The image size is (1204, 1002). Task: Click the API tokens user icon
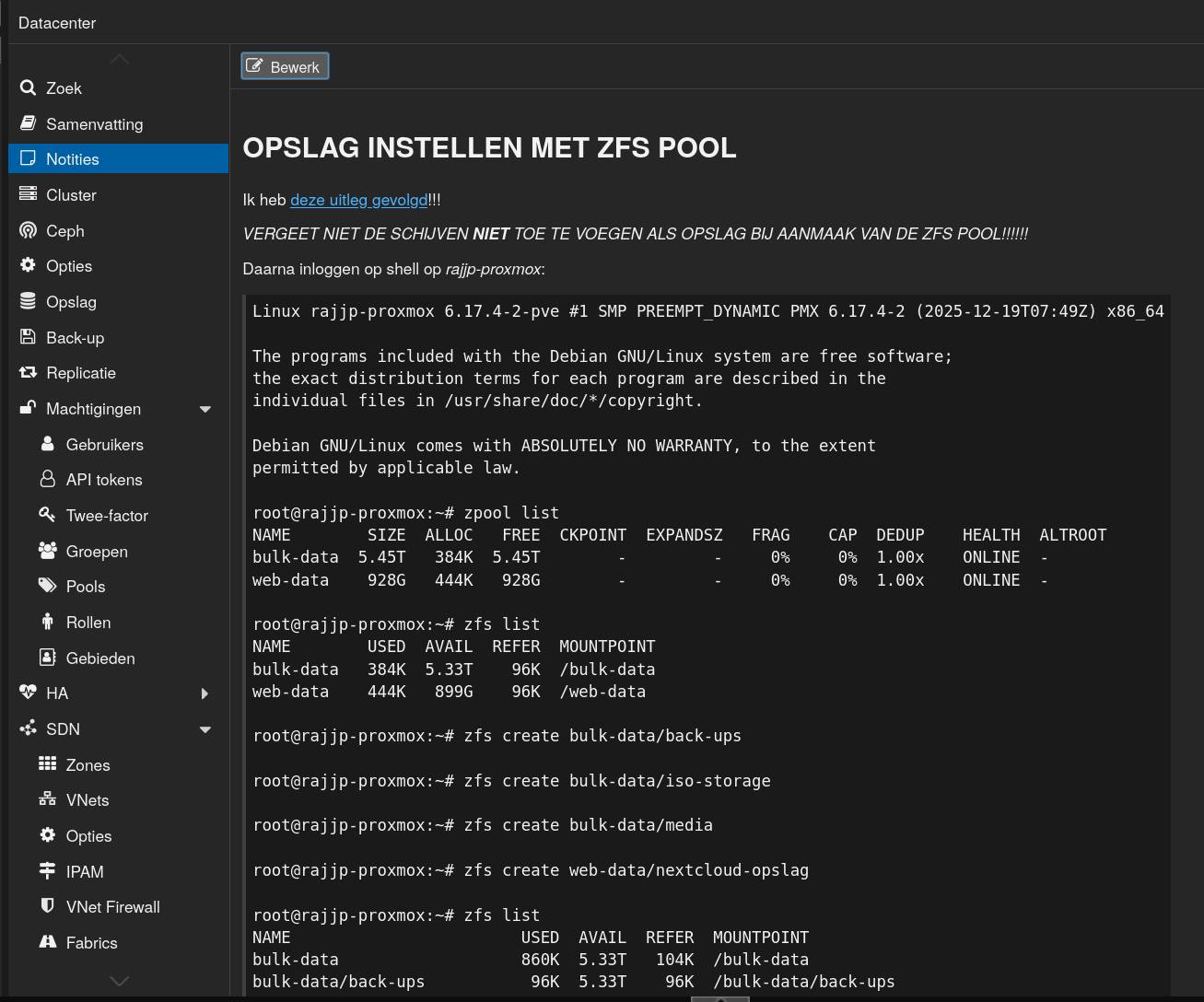[x=47, y=480]
